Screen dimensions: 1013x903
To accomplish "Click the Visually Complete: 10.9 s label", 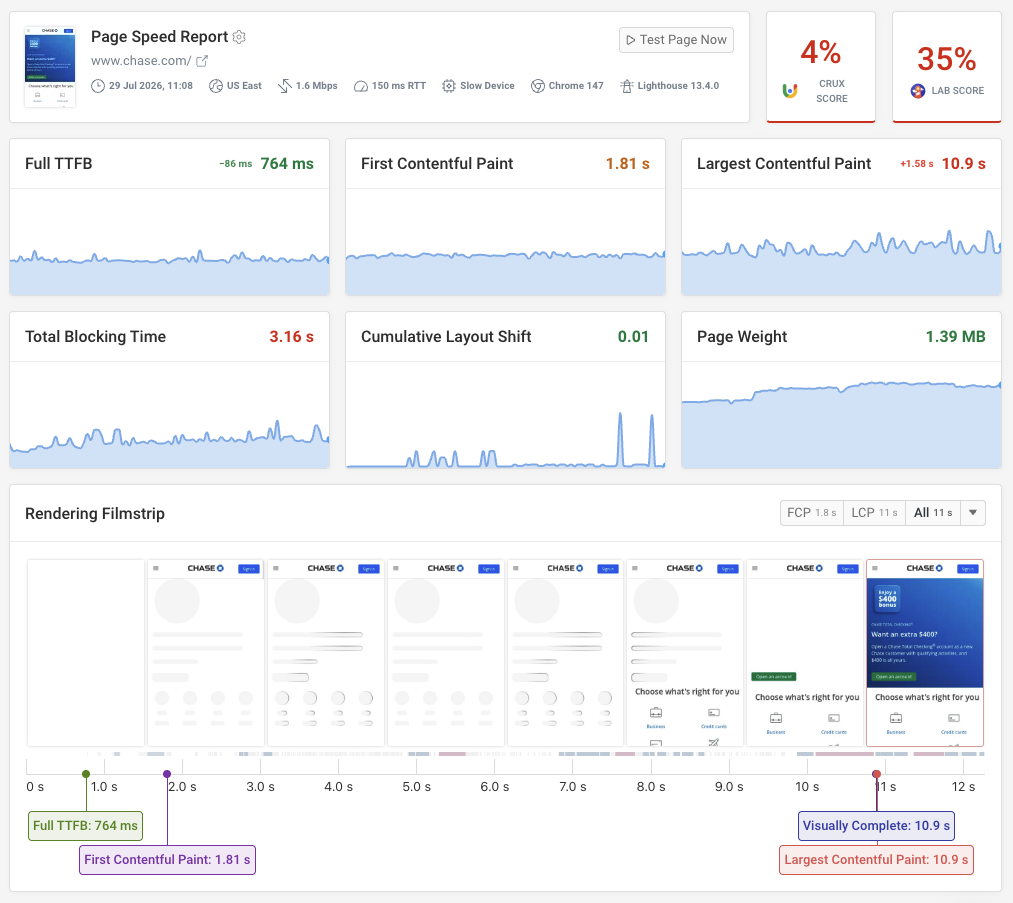I will tap(876, 825).
